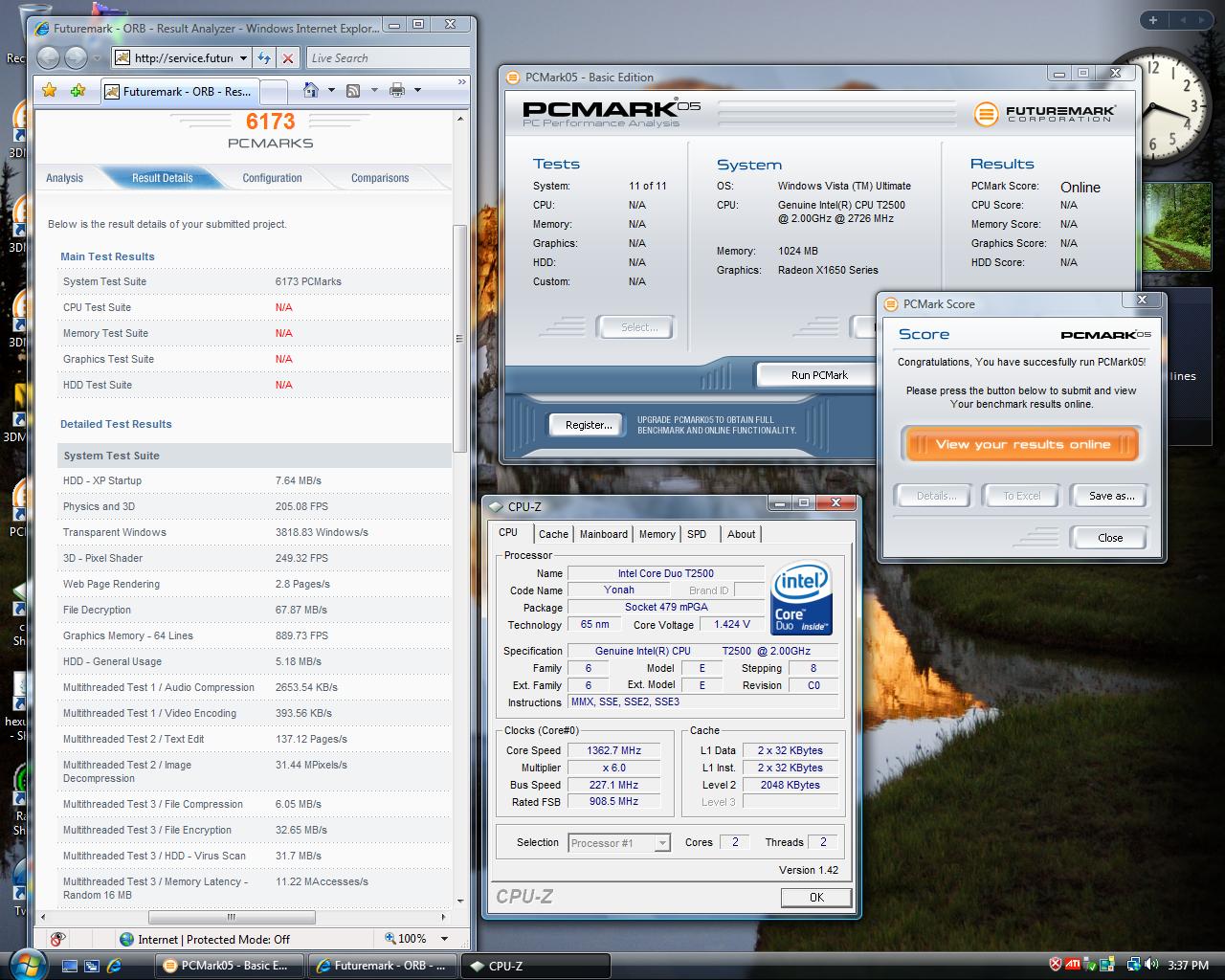This screenshot has width=1225, height=980.
Task: Click Save as... in PCMark Score dialog
Action: pos(1110,496)
